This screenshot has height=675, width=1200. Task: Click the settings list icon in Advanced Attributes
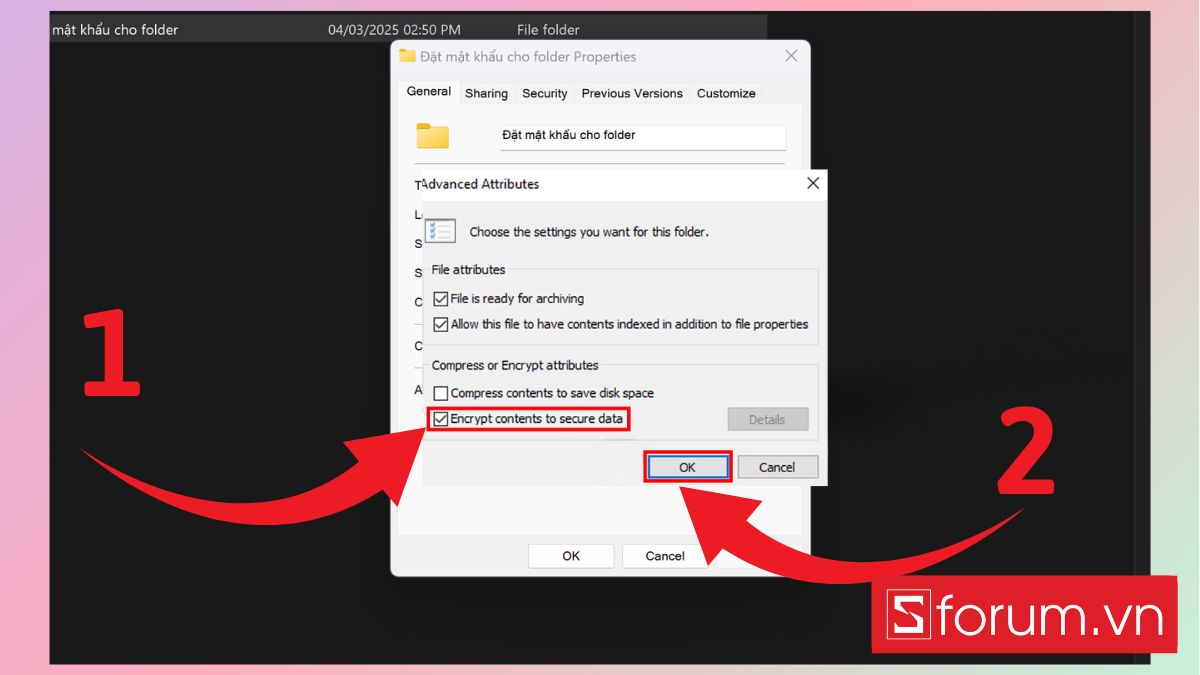click(x=440, y=231)
